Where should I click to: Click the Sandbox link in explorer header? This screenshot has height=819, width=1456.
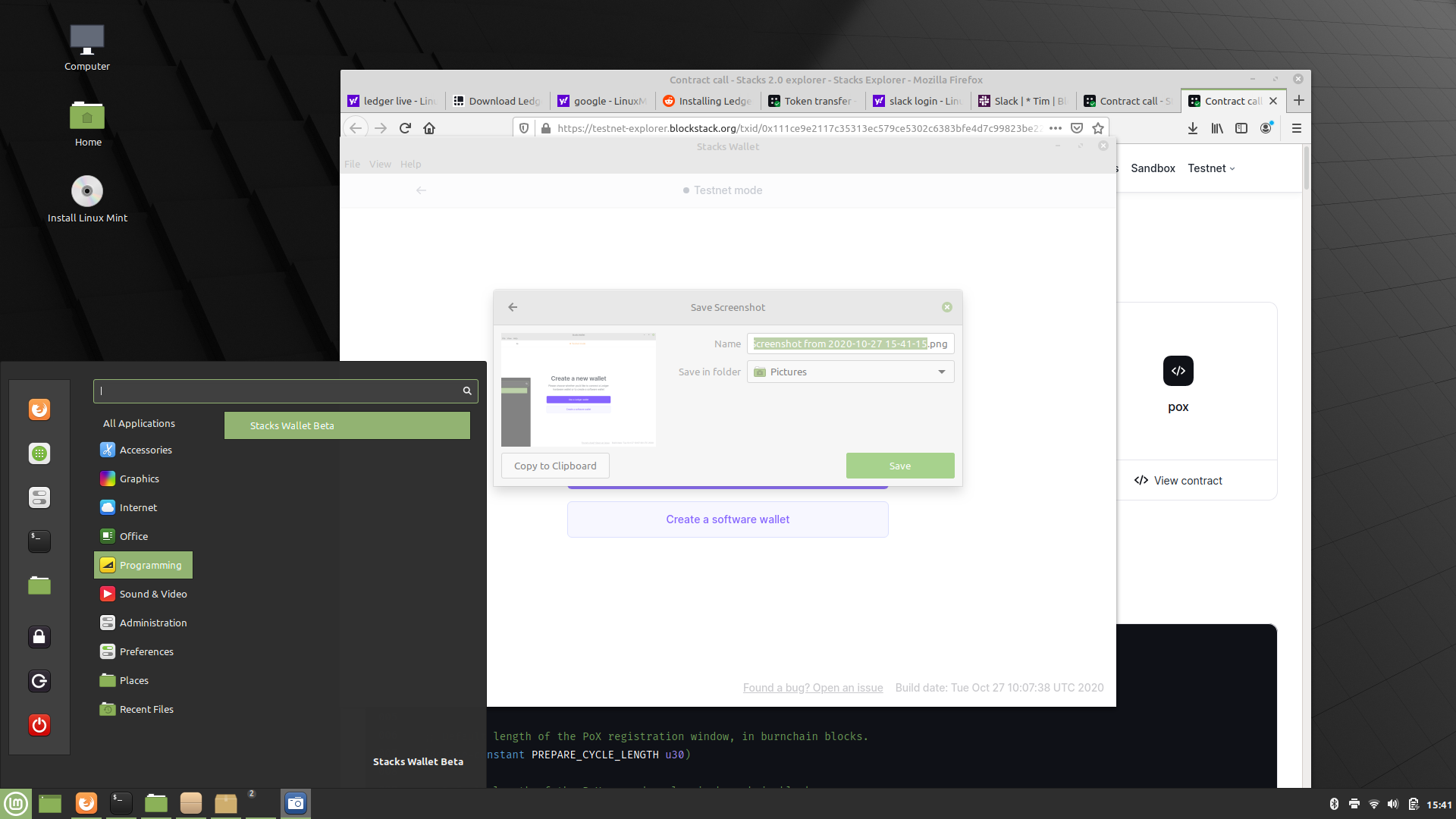pos(1153,168)
